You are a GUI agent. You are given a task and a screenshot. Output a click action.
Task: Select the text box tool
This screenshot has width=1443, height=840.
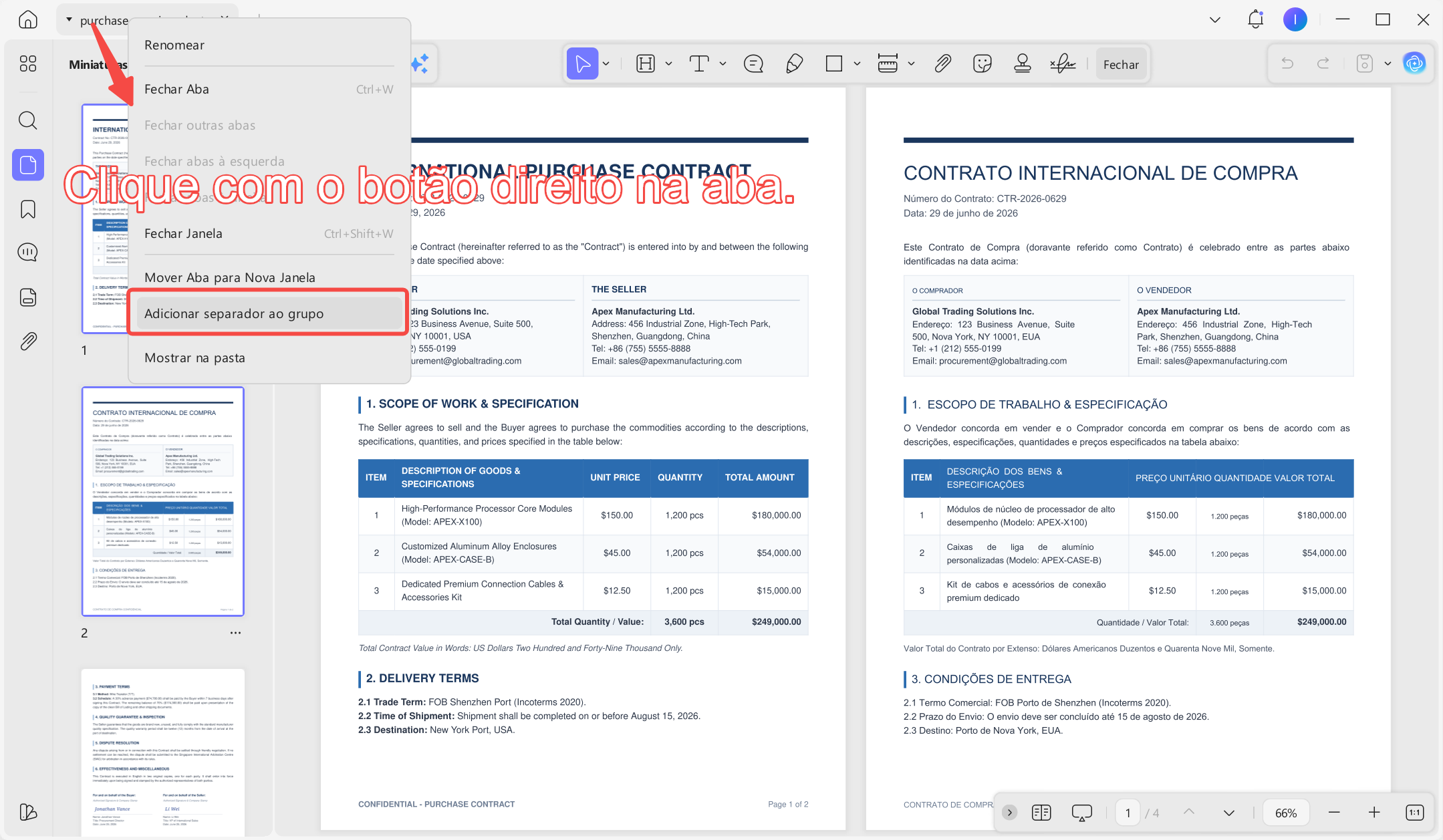(699, 64)
